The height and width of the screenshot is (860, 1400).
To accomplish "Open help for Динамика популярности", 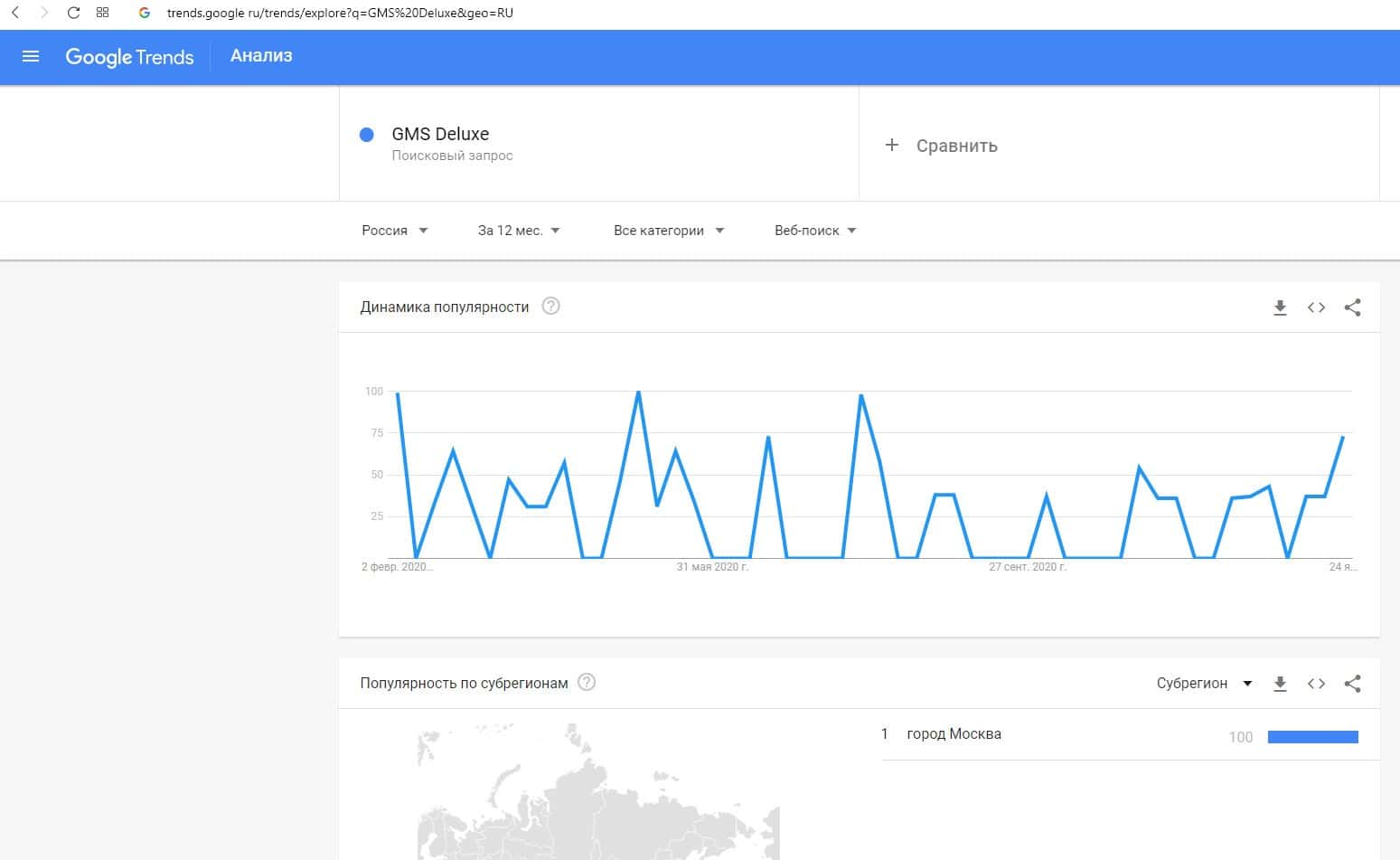I will tap(550, 306).
